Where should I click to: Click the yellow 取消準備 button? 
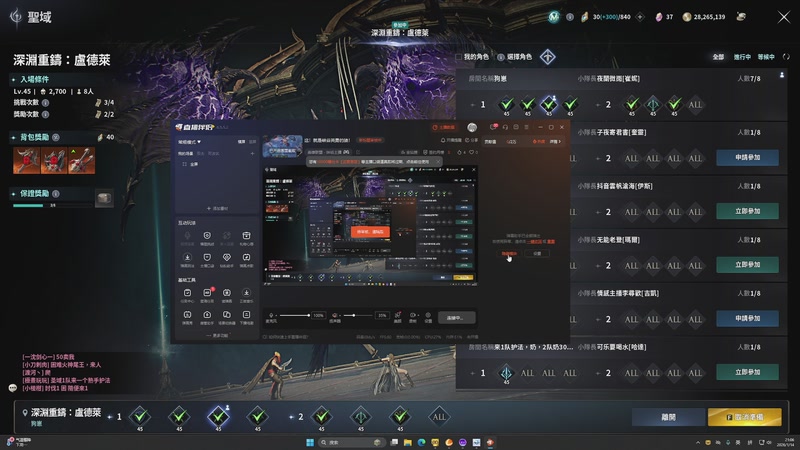[744, 417]
